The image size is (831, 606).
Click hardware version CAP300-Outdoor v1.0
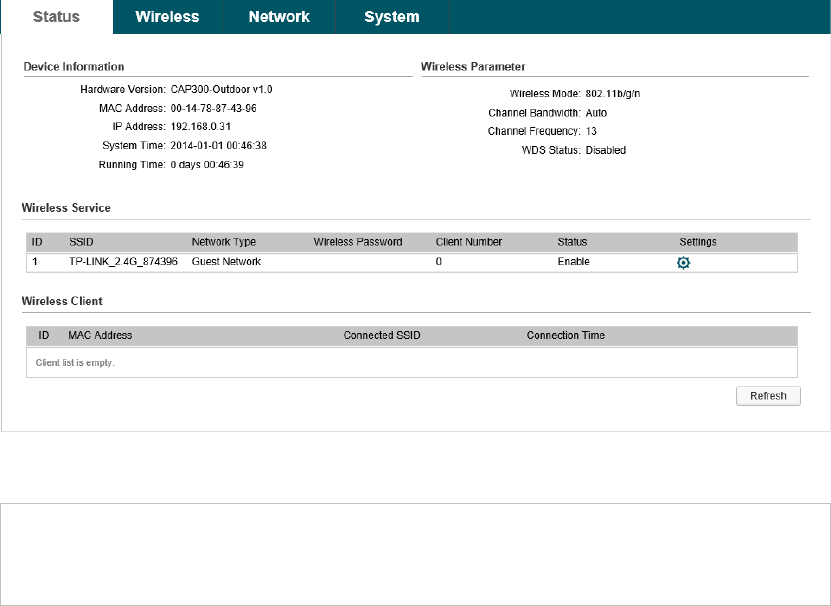(x=222, y=89)
